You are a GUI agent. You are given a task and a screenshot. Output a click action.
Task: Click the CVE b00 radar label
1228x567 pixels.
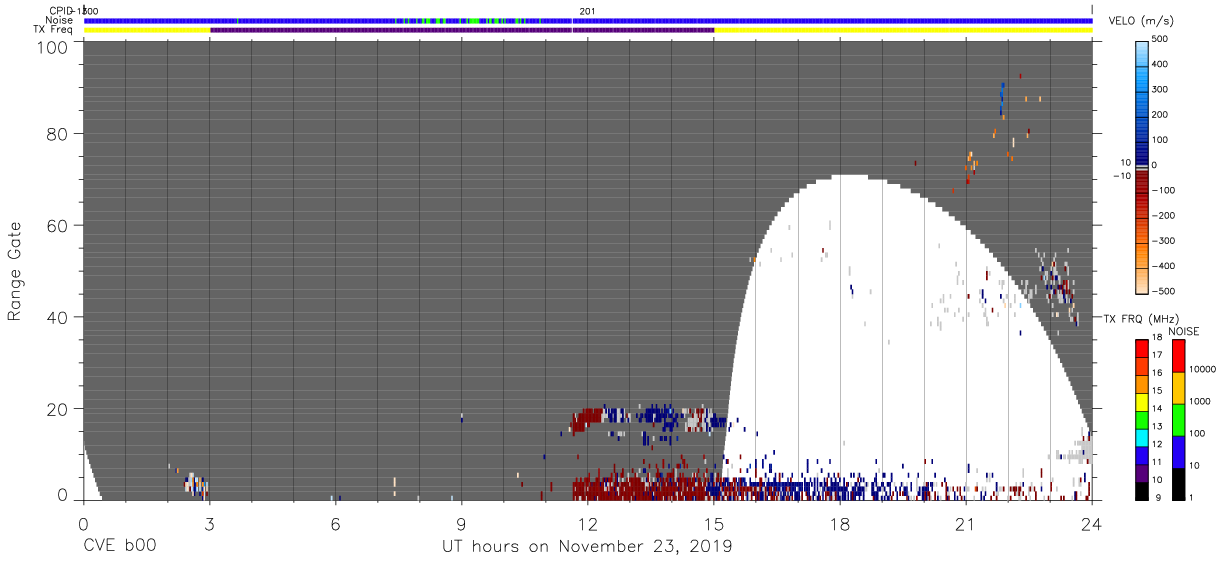(x=120, y=547)
